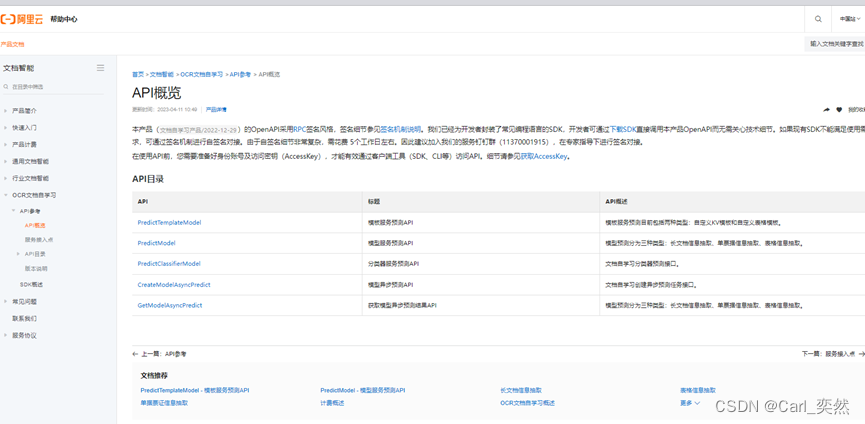Viewport: 865px width, 424px height.
Task: Select 版本说明 in the sidebar
Action: coord(36,269)
